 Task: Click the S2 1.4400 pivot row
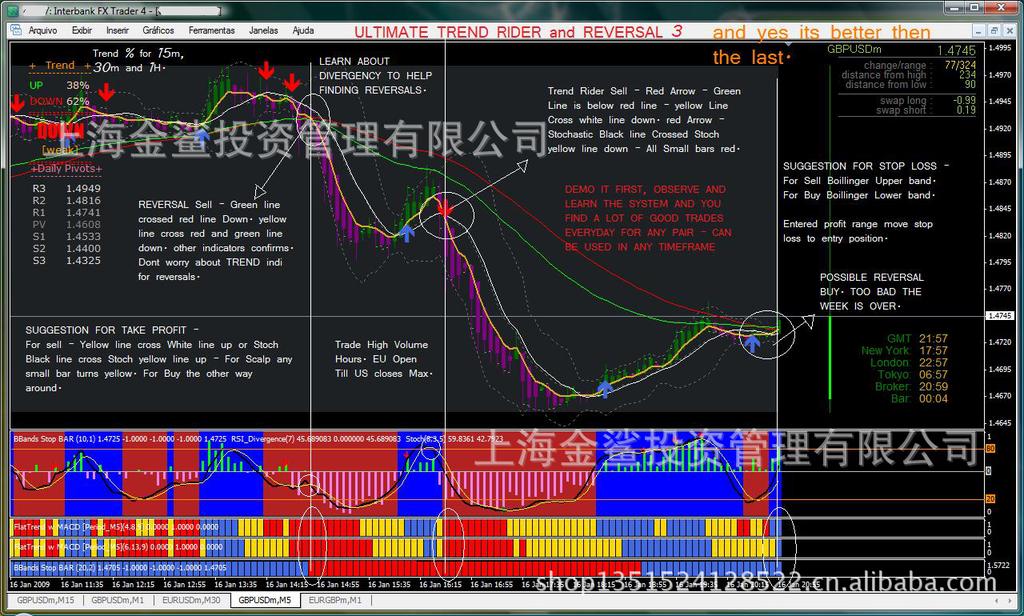tap(66, 248)
